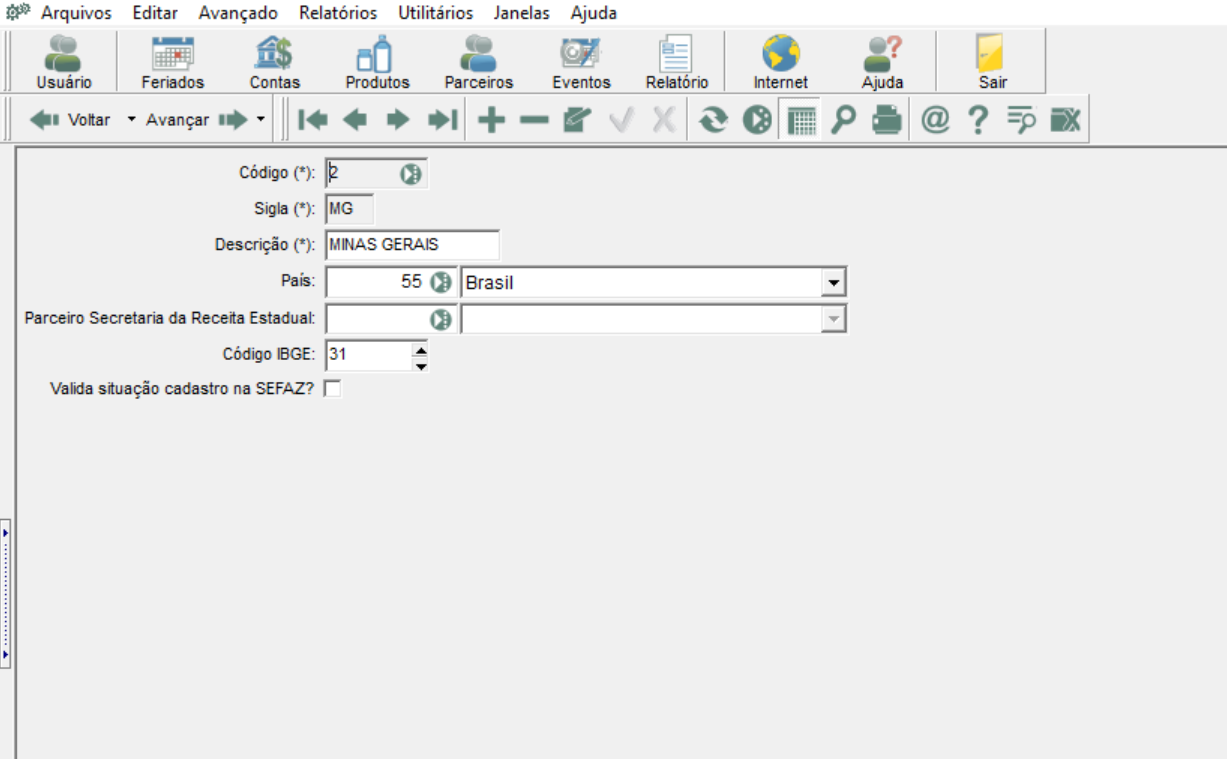This screenshot has height=759, width=1227.
Task: Print using the printer icon
Action: click(886, 121)
